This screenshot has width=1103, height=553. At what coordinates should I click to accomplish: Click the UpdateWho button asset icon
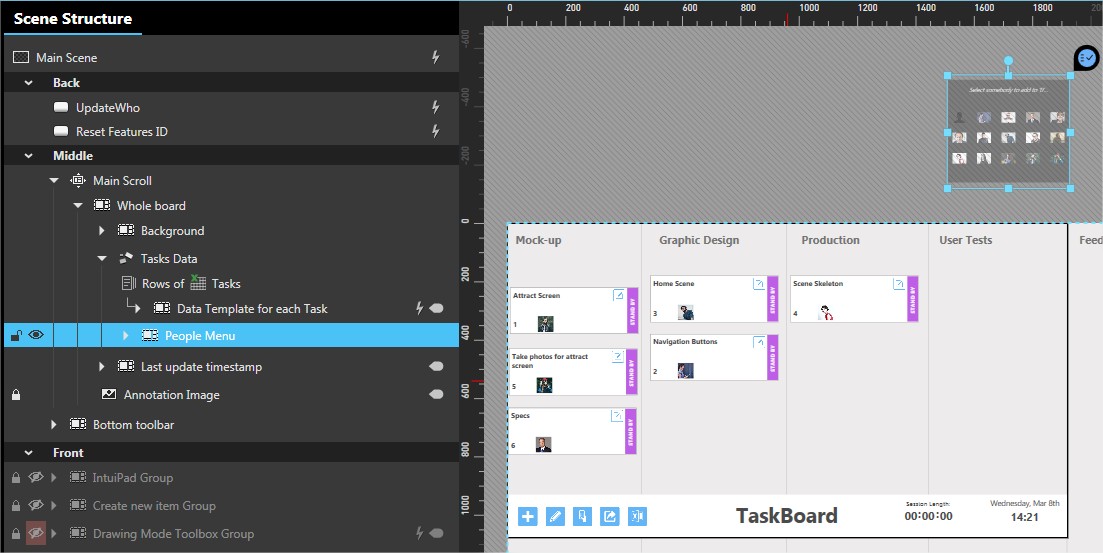[61, 107]
